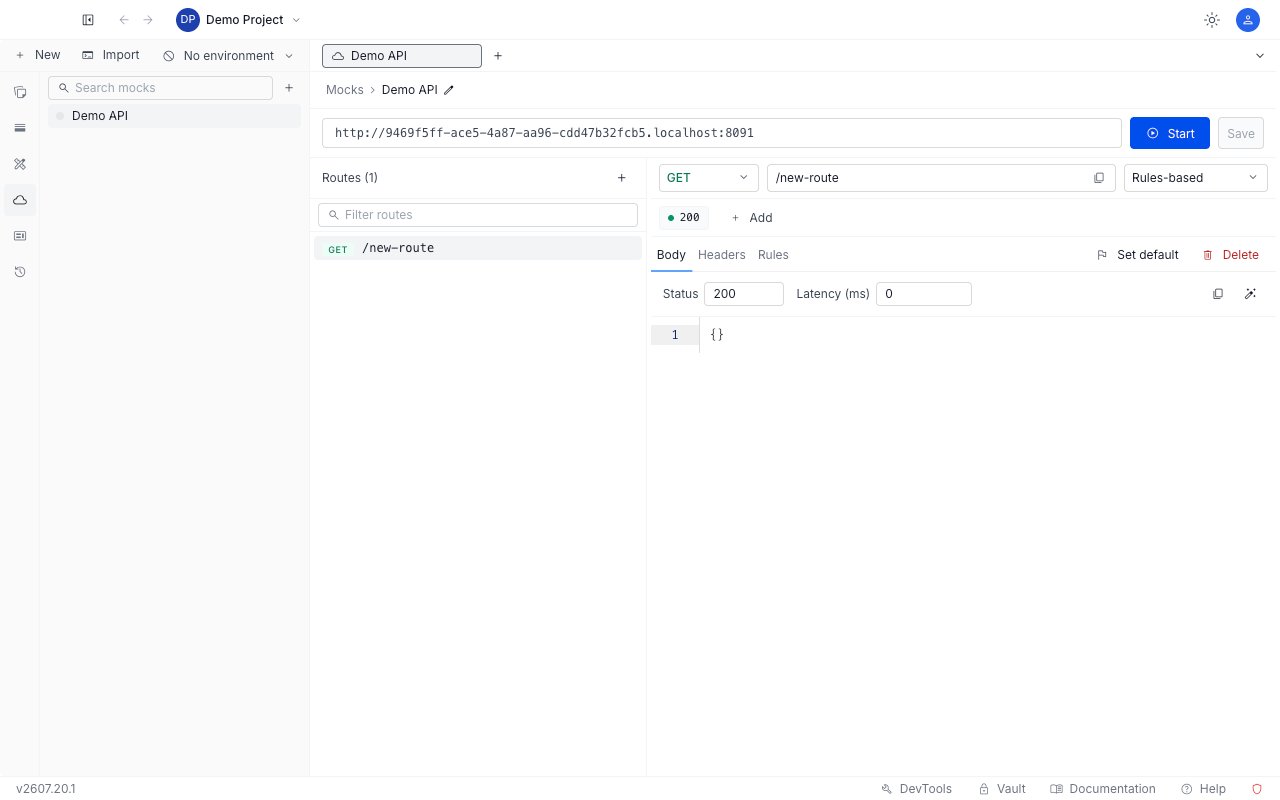
Task: Start the mock server
Action: click(1170, 133)
